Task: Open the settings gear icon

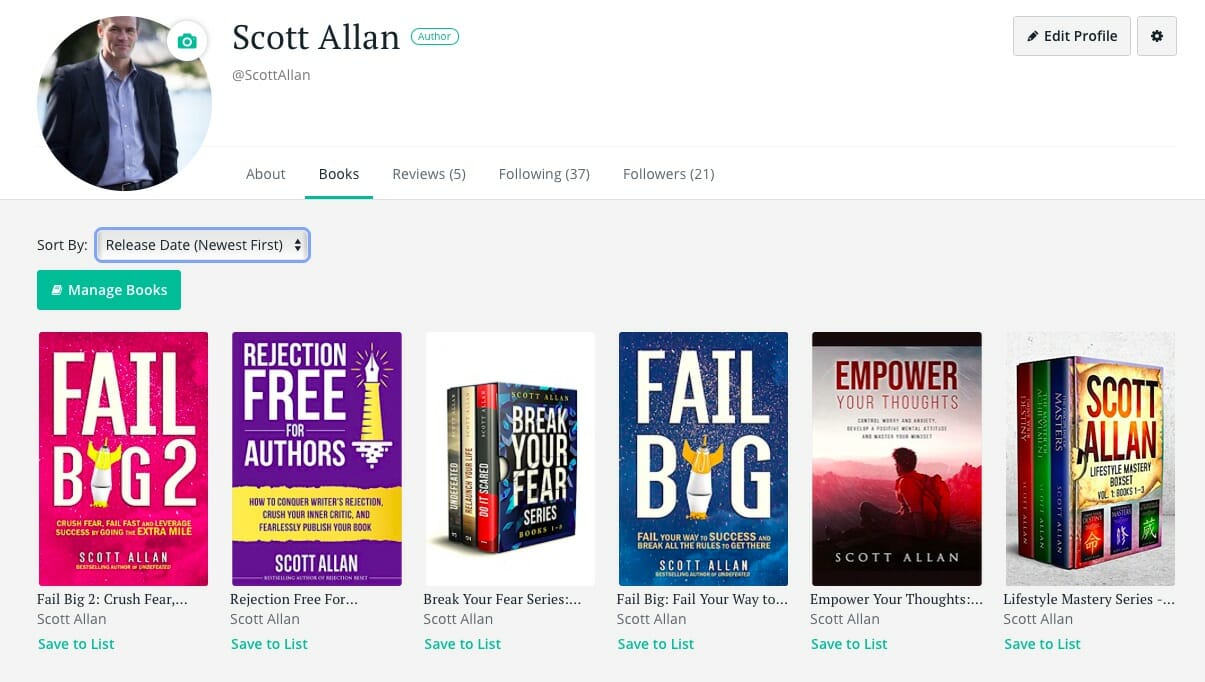Action: click(x=1156, y=35)
